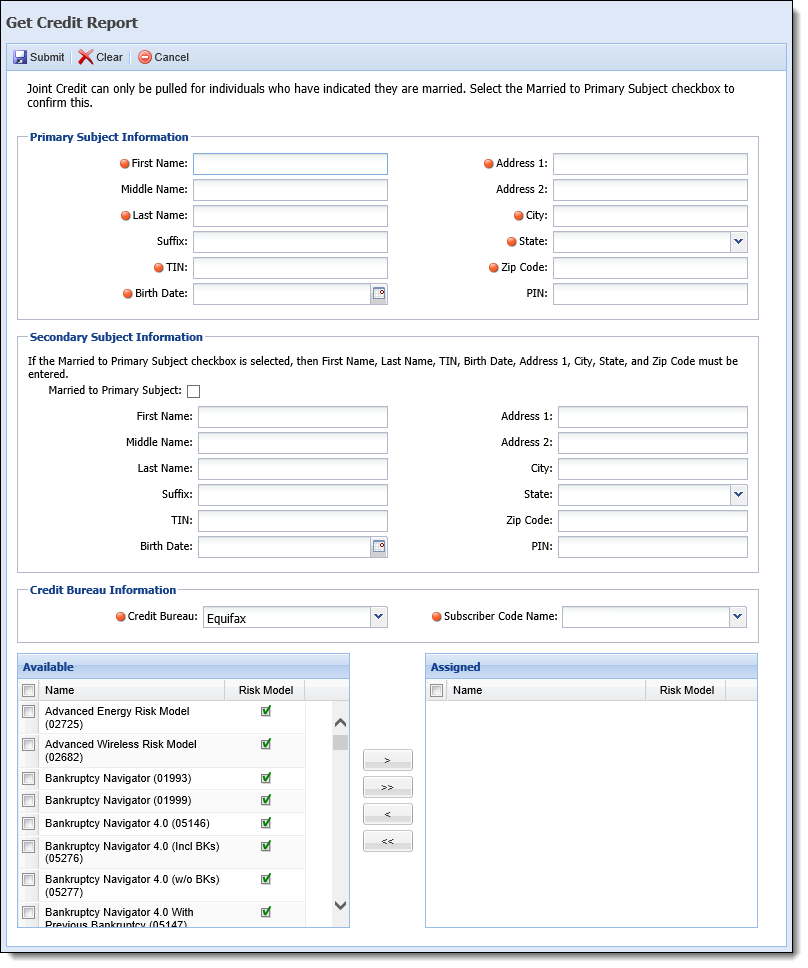Focus the Primary First Name field

(x=290, y=164)
